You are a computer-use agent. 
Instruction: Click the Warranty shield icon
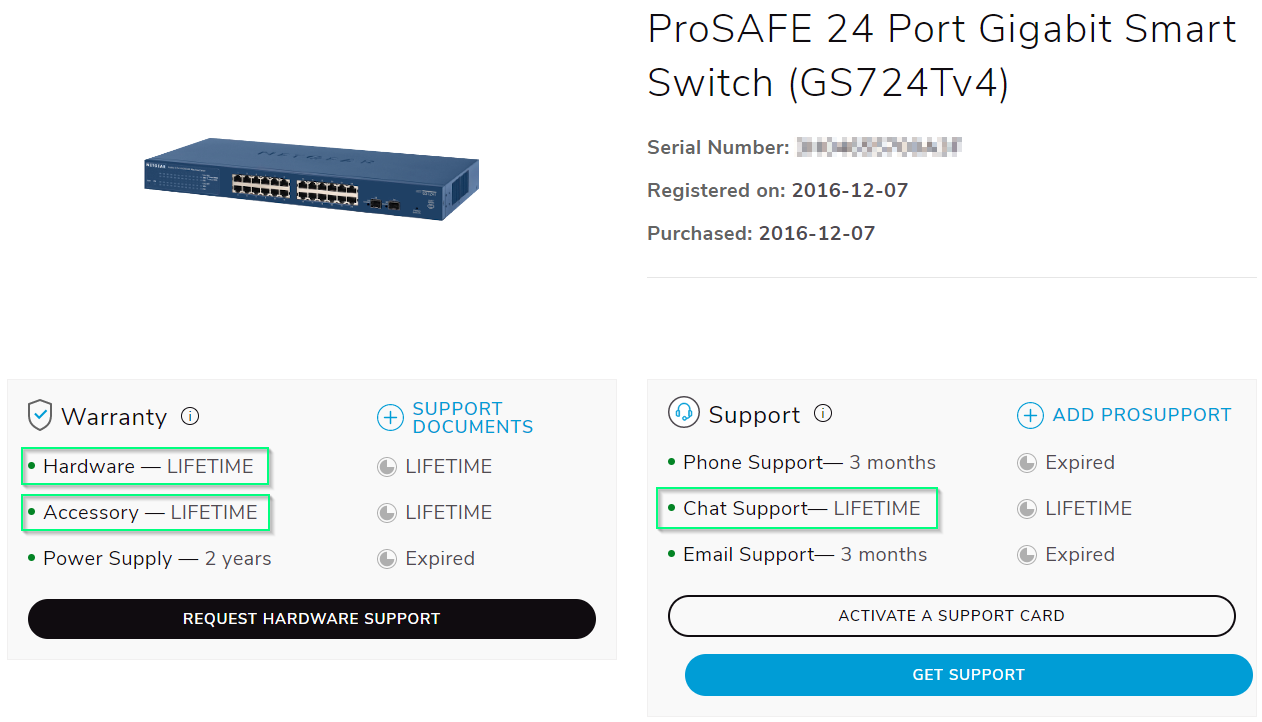(40, 415)
